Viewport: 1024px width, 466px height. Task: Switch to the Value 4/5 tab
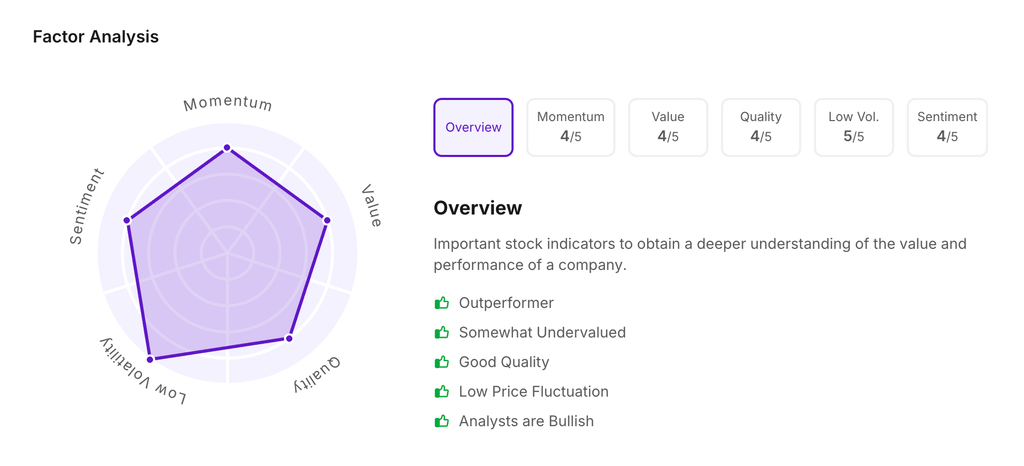point(668,127)
